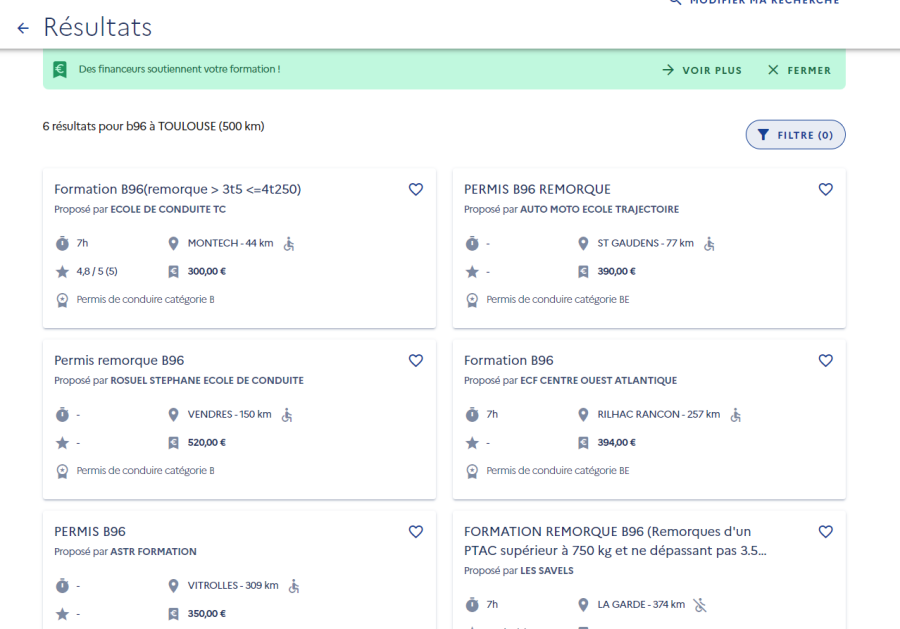The height and width of the screenshot is (629, 900).
Task: Click 'Permis de conduire catégorie B' under VENDRES
Action: pos(145,471)
